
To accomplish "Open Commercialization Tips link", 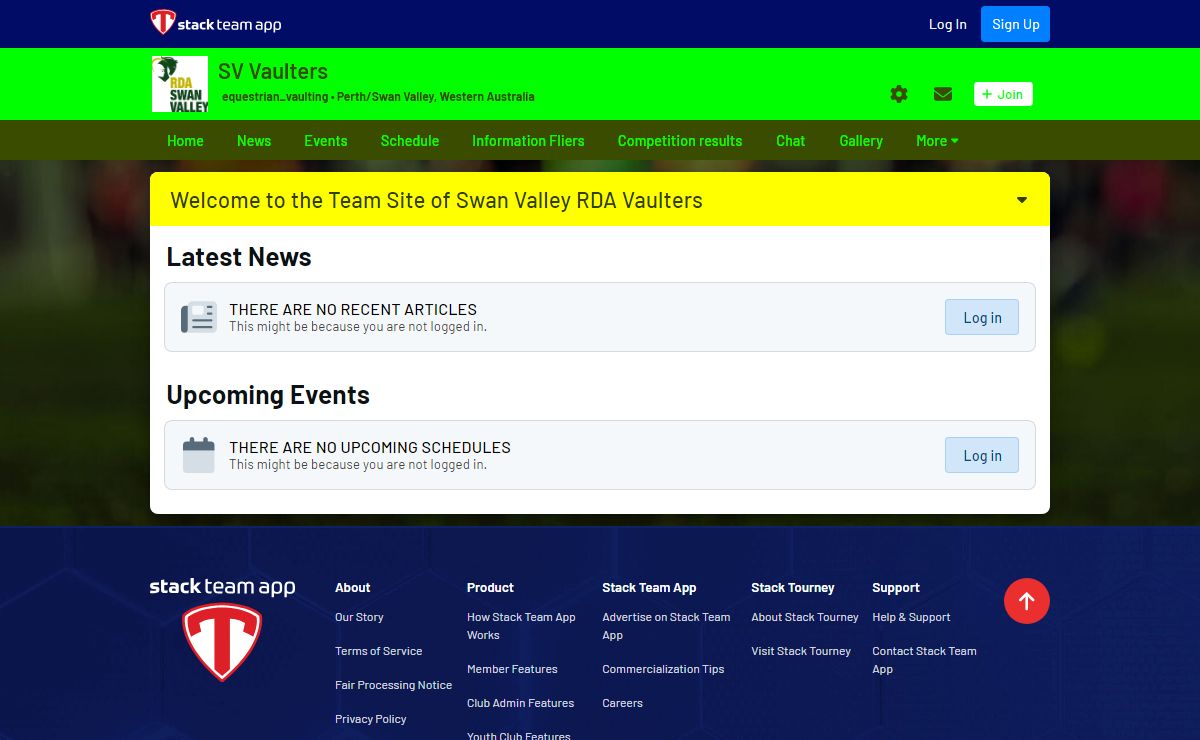I will pyautogui.click(x=663, y=669).
